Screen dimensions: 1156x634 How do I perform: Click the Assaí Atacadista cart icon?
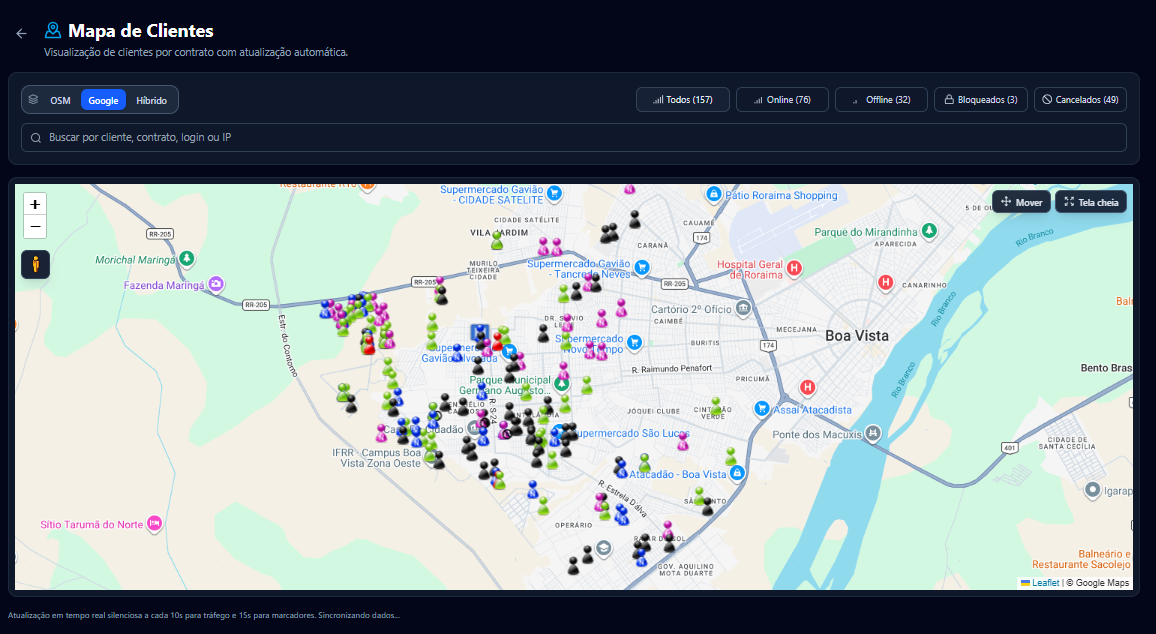point(762,408)
